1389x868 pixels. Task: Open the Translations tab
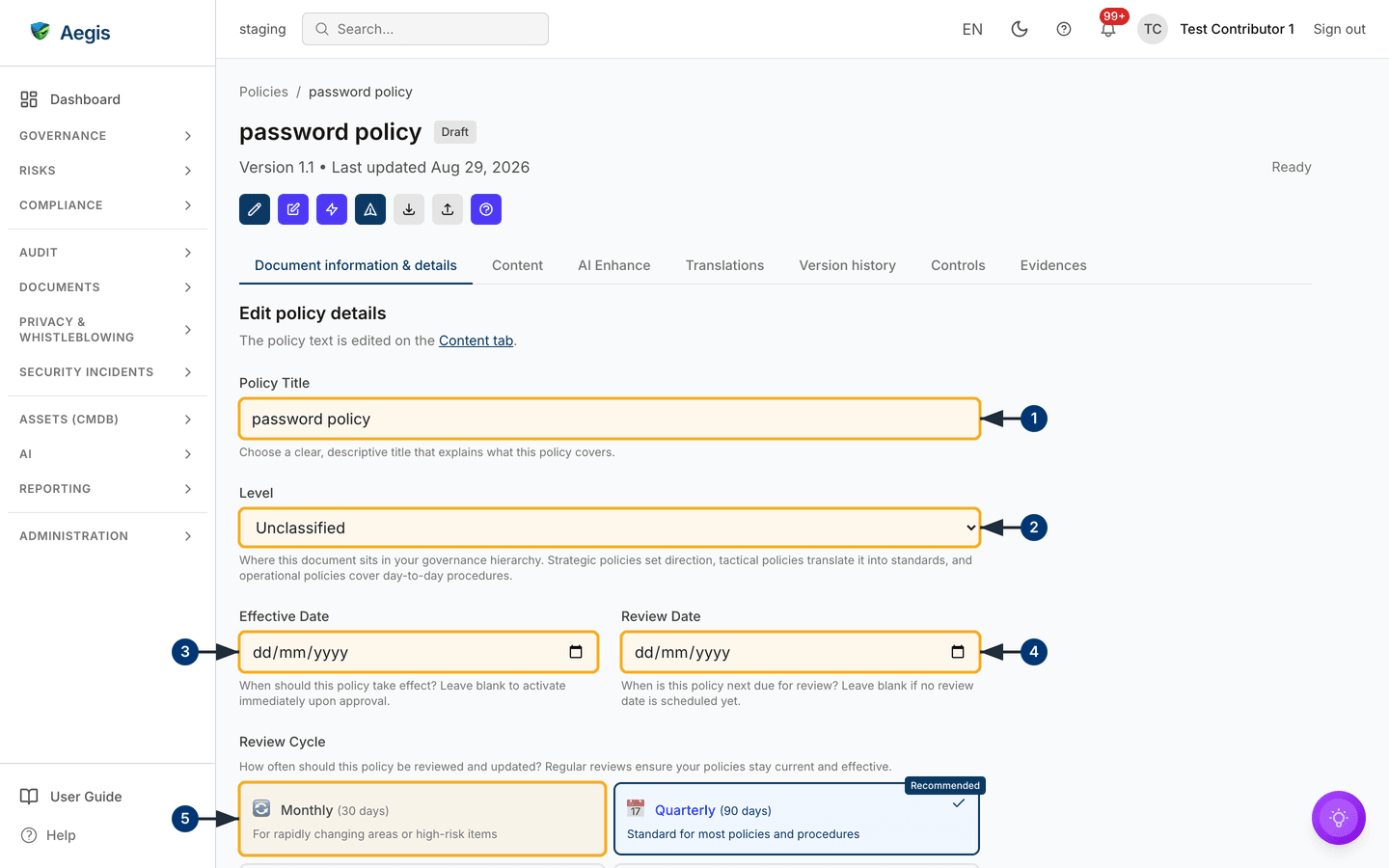[724, 265]
